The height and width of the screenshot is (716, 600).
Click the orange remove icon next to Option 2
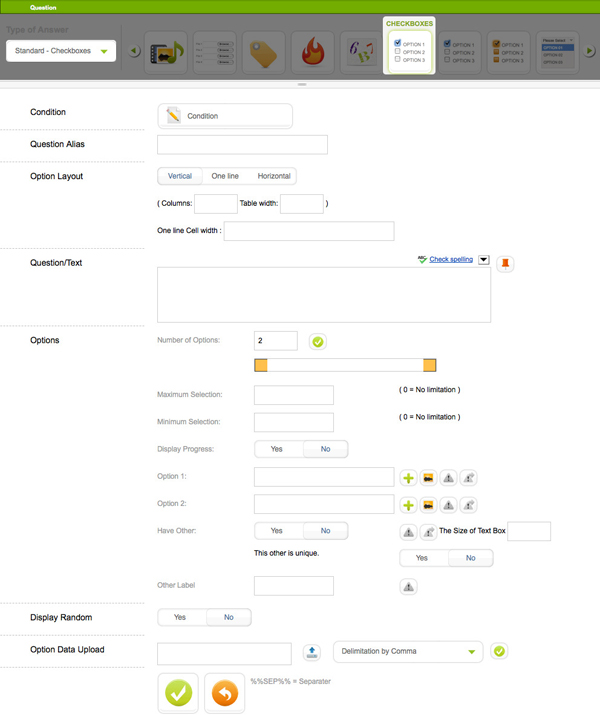pos(428,505)
